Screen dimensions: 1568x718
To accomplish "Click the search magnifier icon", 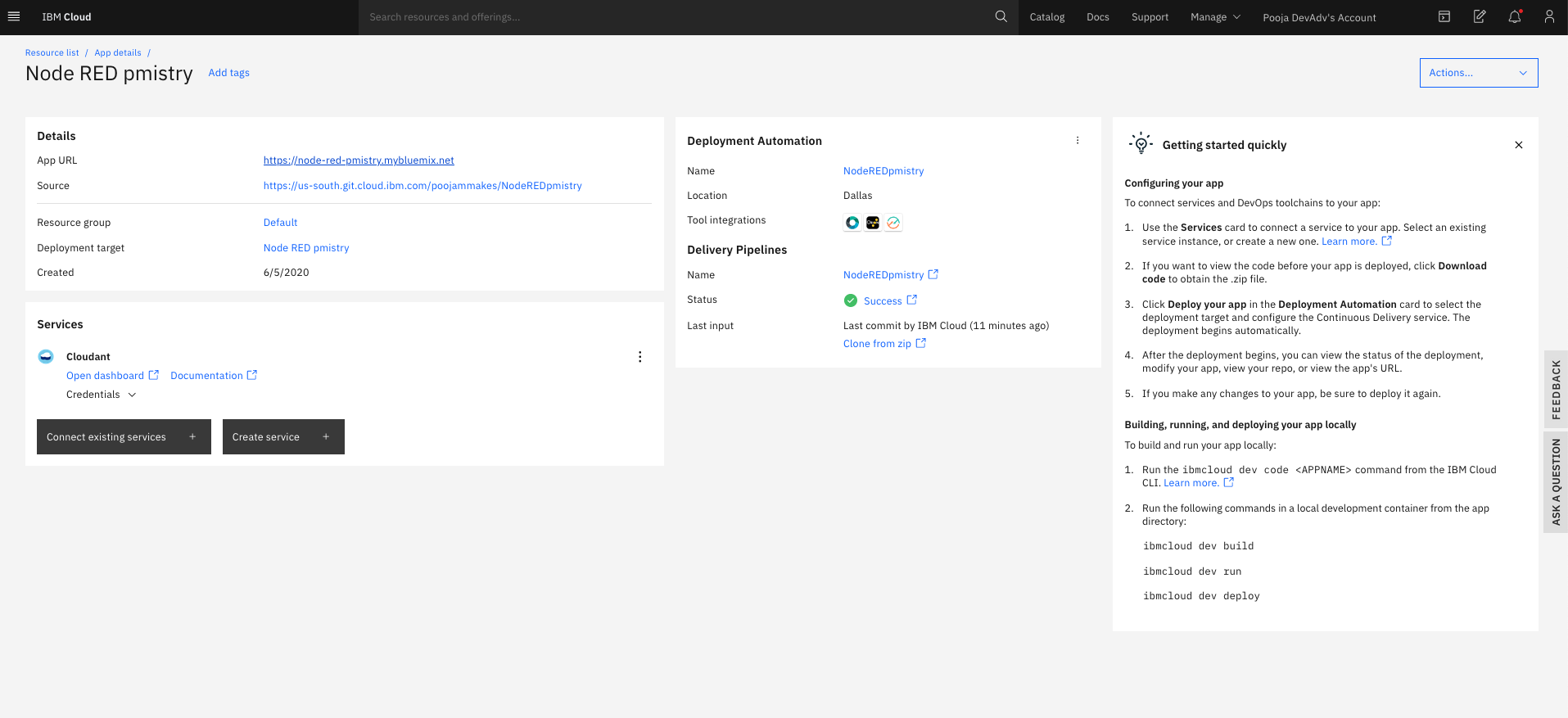I will [x=1001, y=16].
